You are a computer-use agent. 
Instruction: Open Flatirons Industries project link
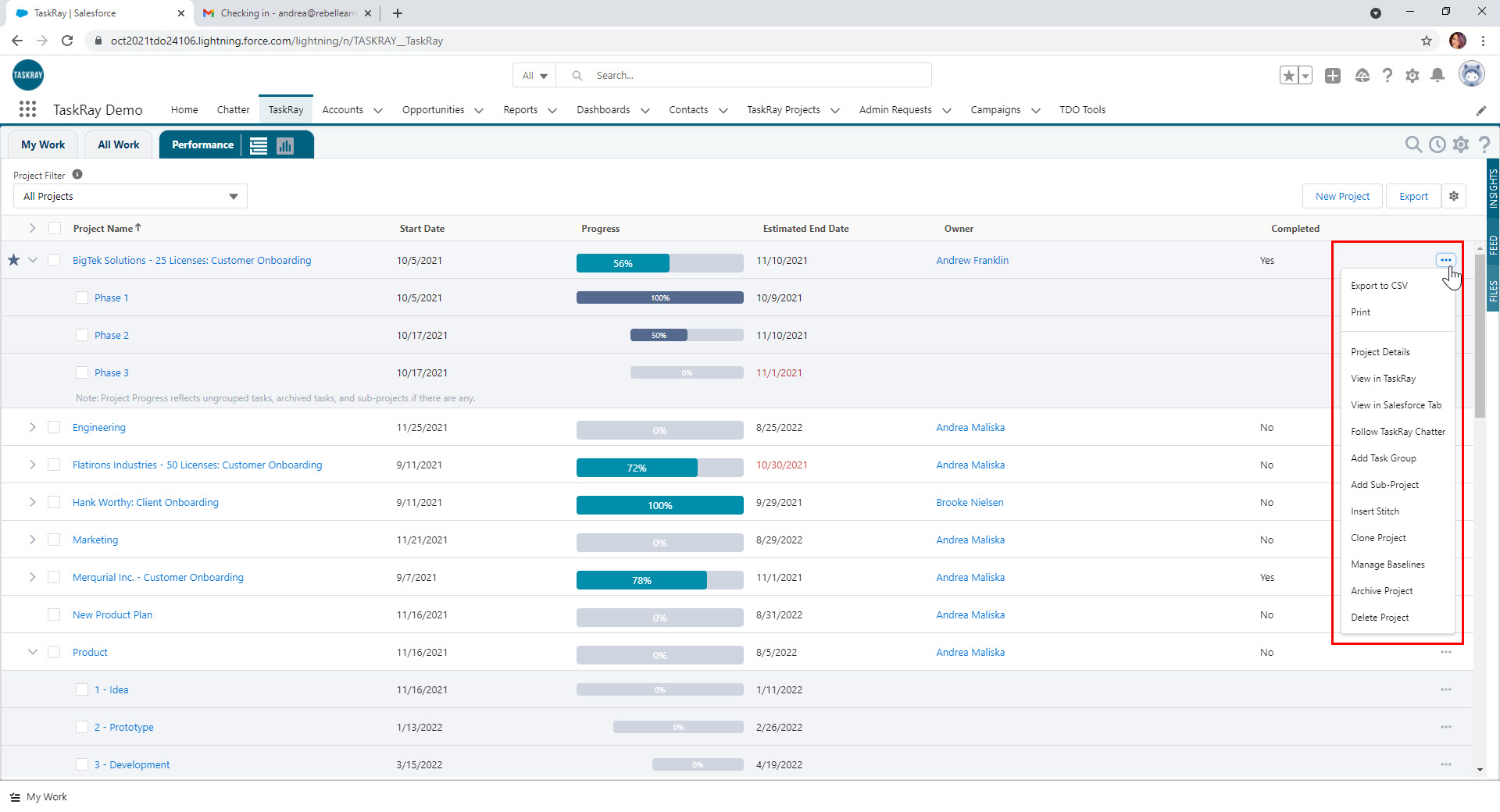point(197,465)
